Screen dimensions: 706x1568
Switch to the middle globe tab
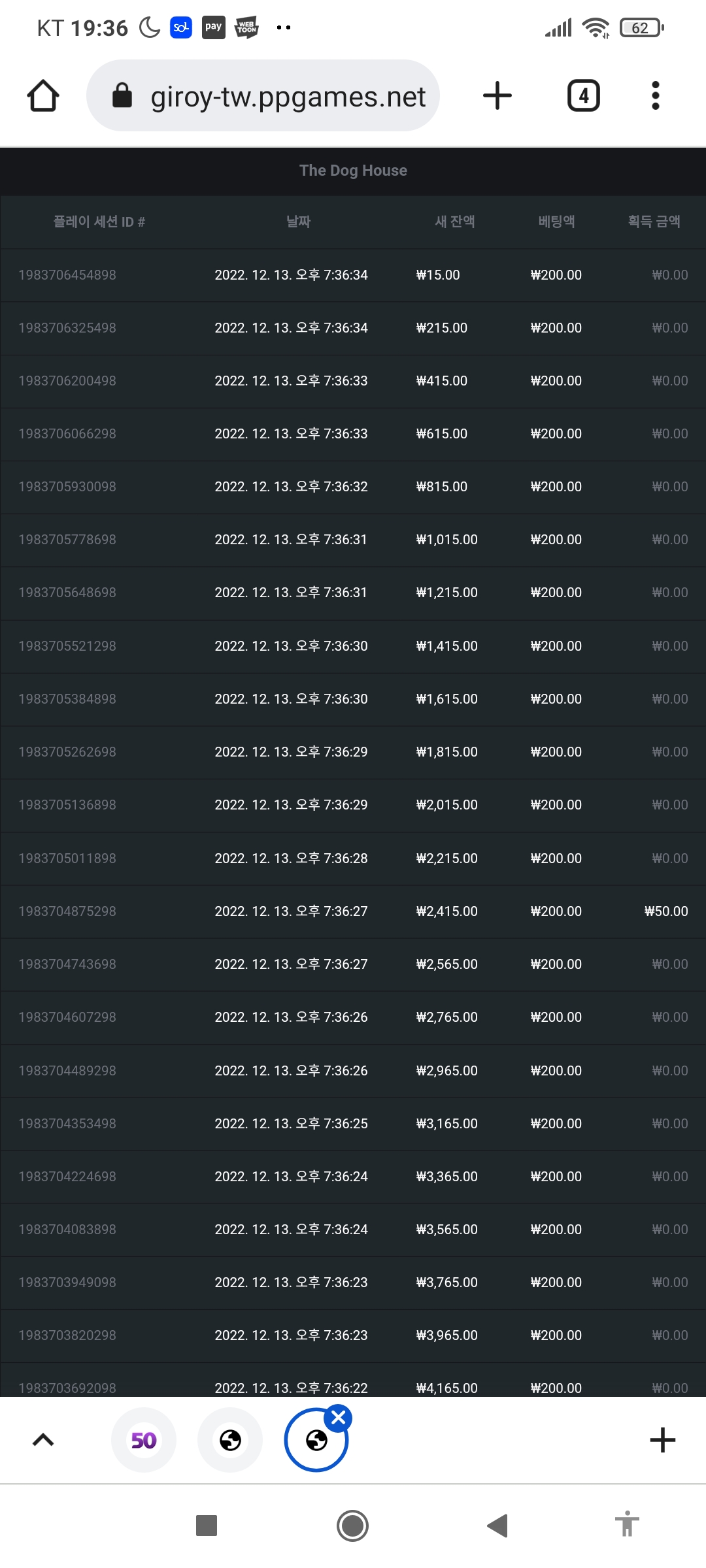click(x=230, y=1440)
